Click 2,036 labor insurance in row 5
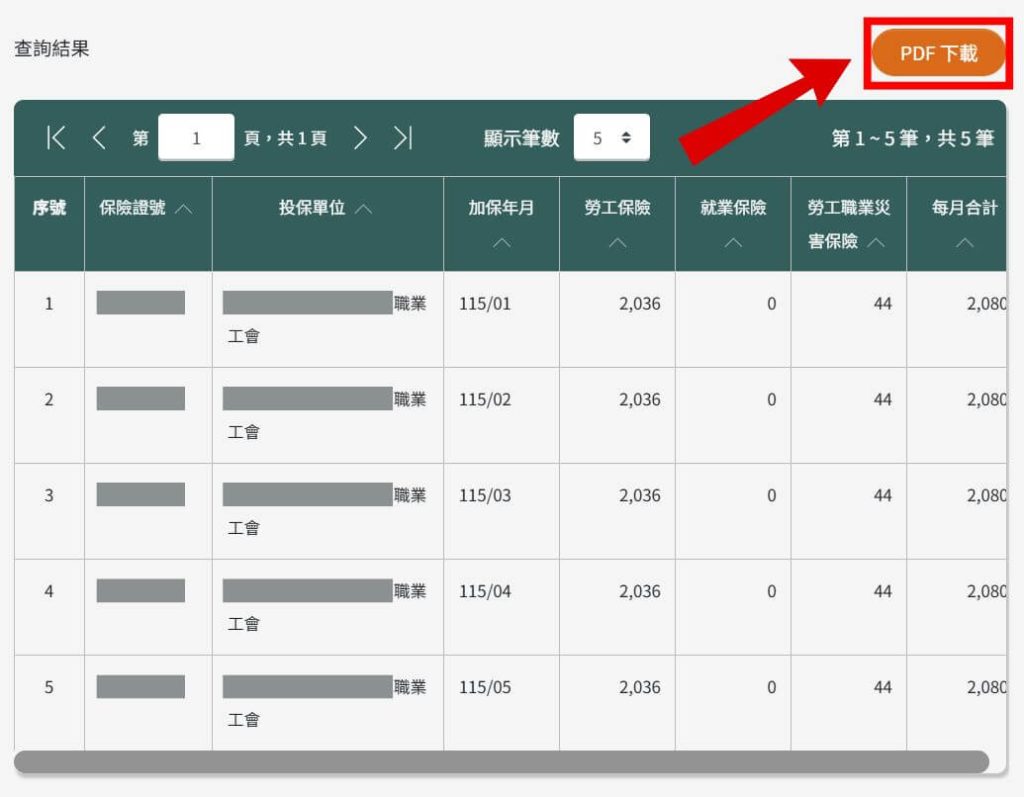 point(639,688)
